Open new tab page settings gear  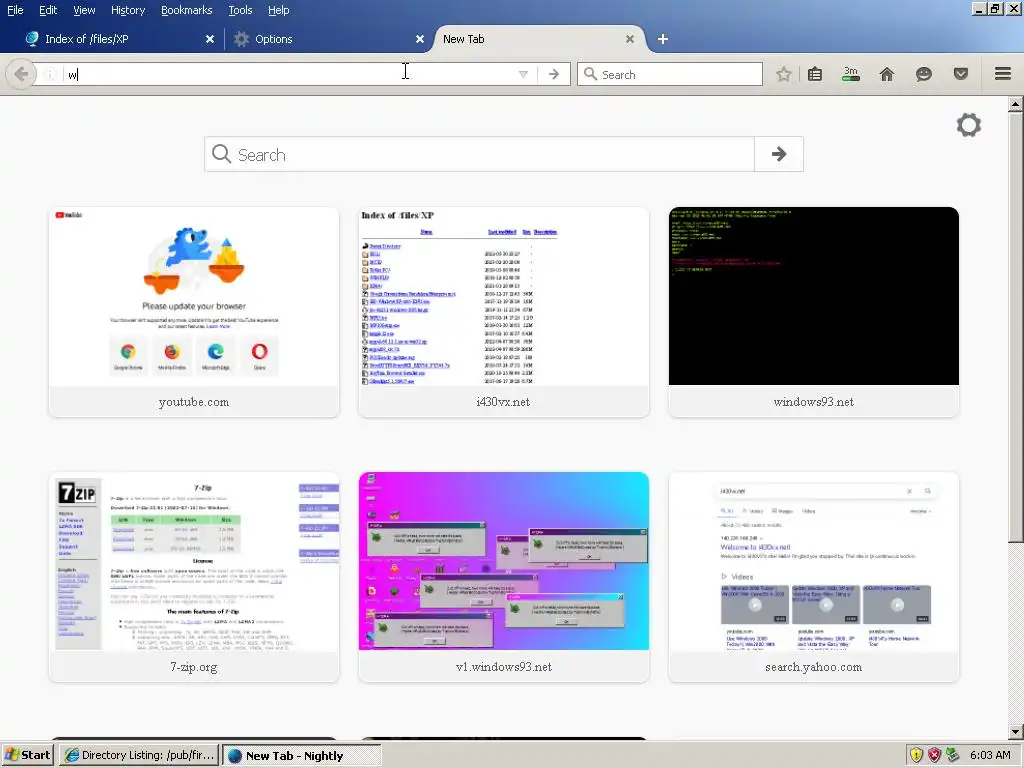tap(968, 125)
